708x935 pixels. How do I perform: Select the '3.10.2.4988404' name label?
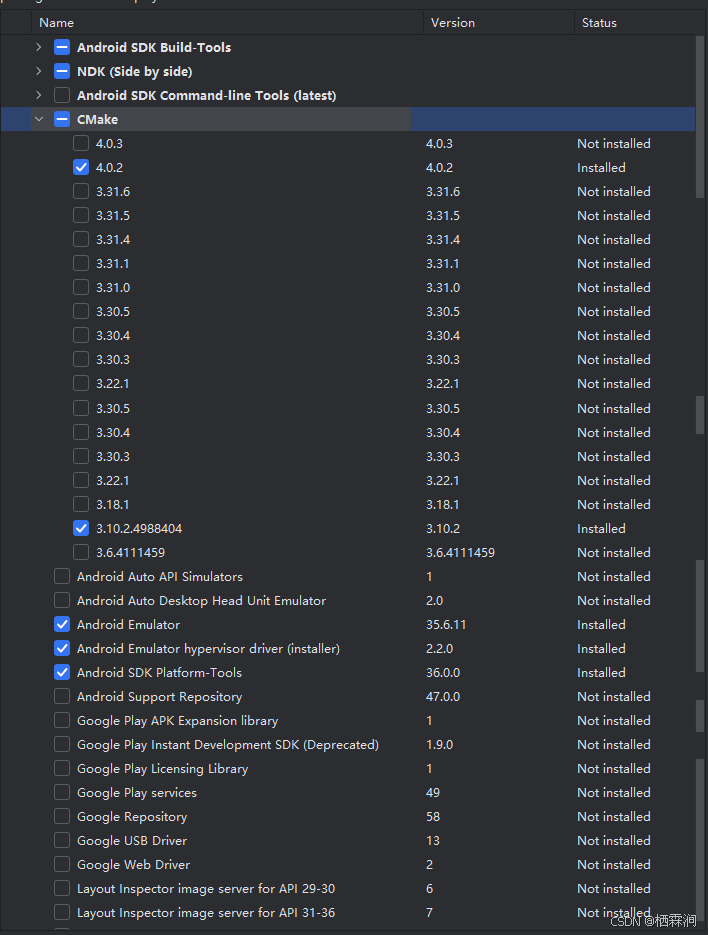(139, 528)
